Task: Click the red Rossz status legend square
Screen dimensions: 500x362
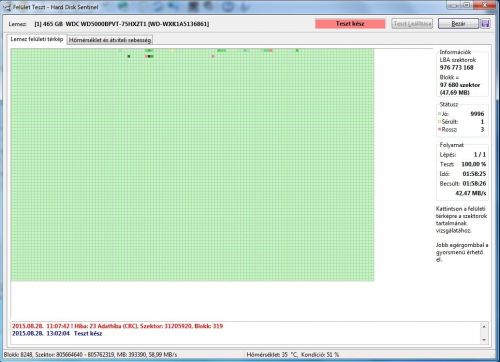Action: [x=439, y=129]
